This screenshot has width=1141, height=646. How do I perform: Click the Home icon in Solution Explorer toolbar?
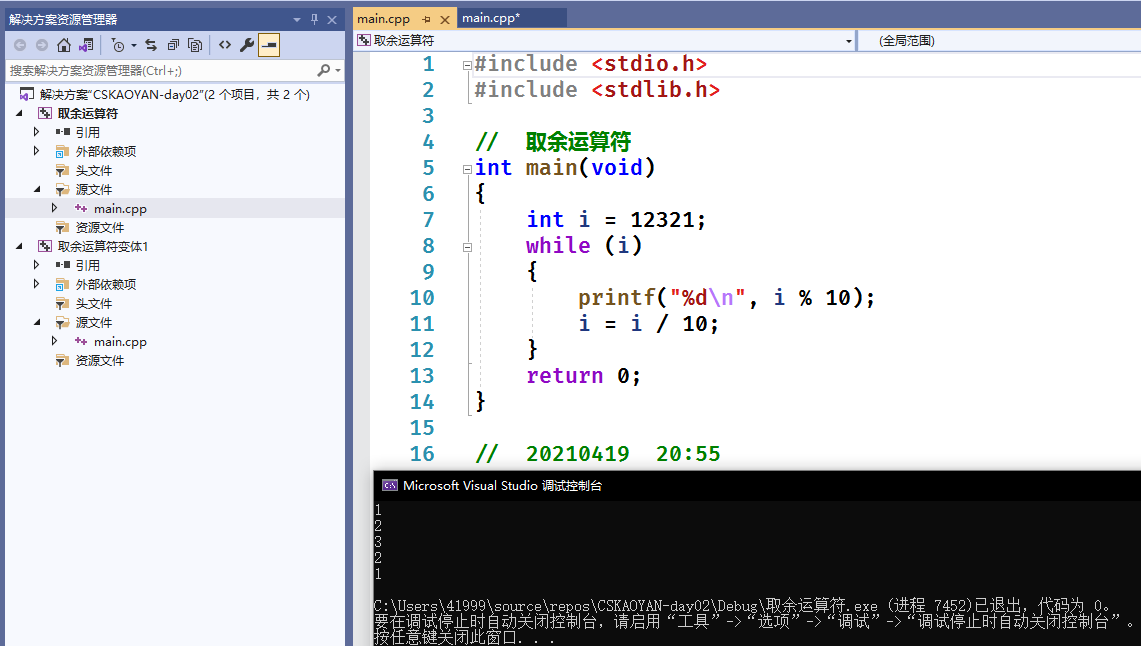64,45
